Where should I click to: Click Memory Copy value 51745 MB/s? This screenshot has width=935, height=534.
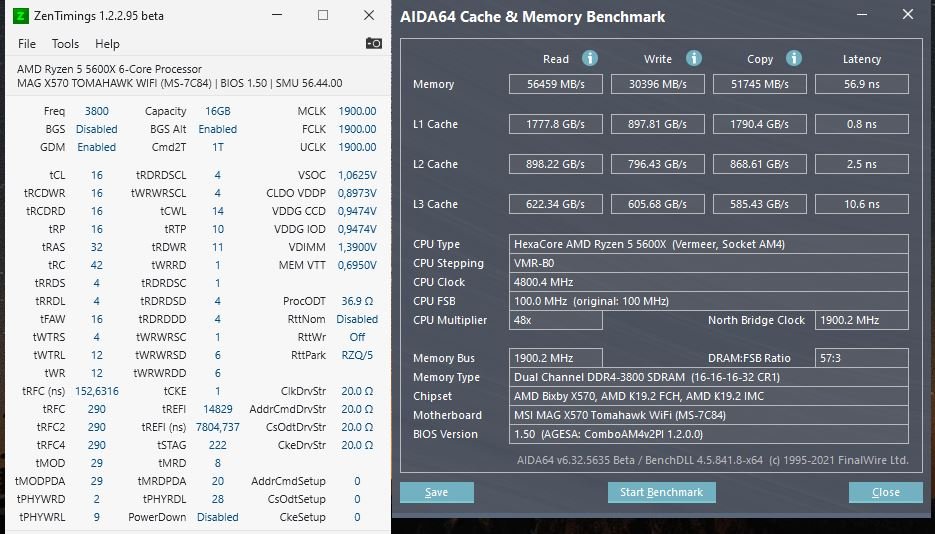(x=760, y=84)
